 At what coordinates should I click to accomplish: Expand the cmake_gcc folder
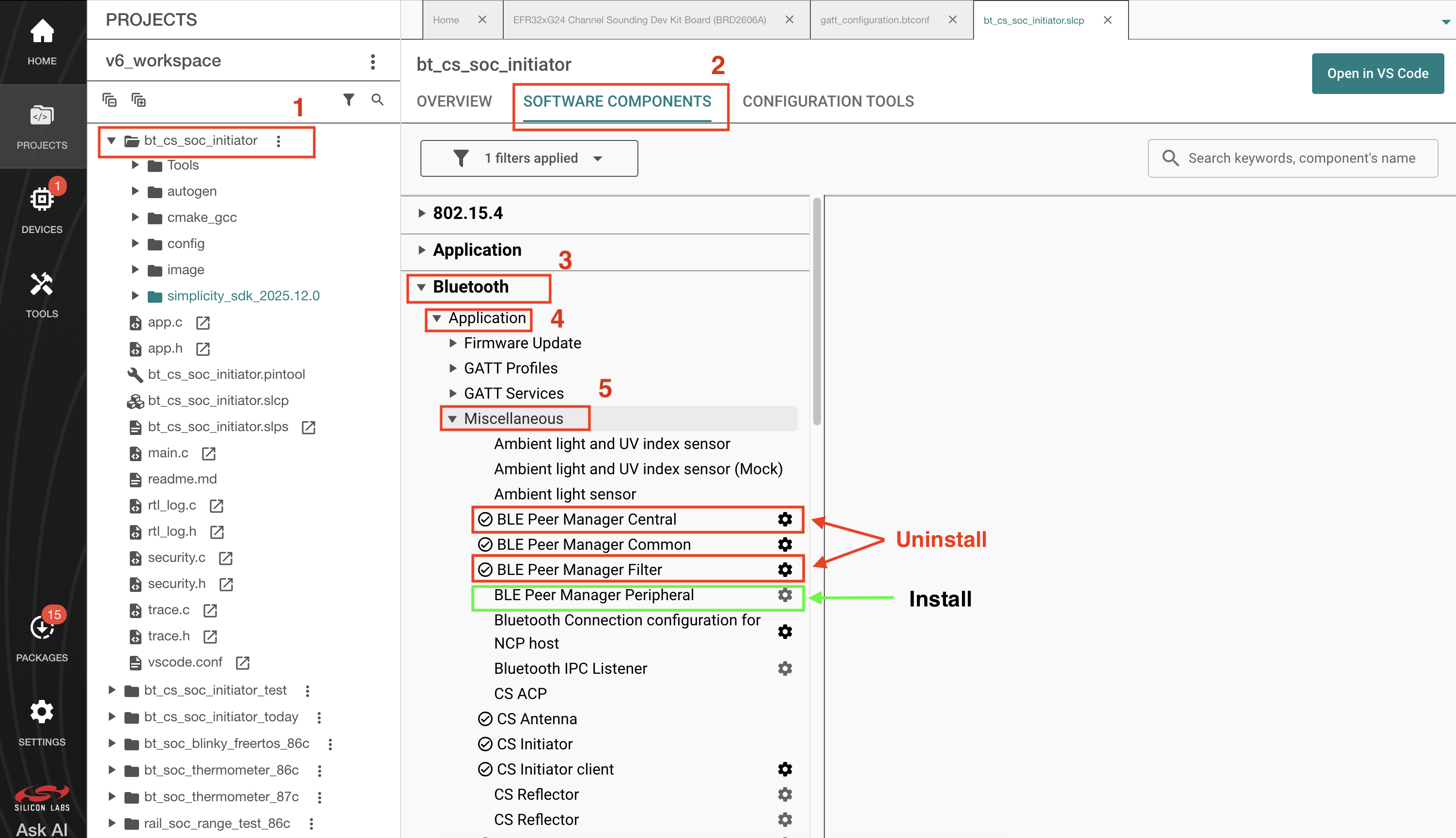[135, 217]
